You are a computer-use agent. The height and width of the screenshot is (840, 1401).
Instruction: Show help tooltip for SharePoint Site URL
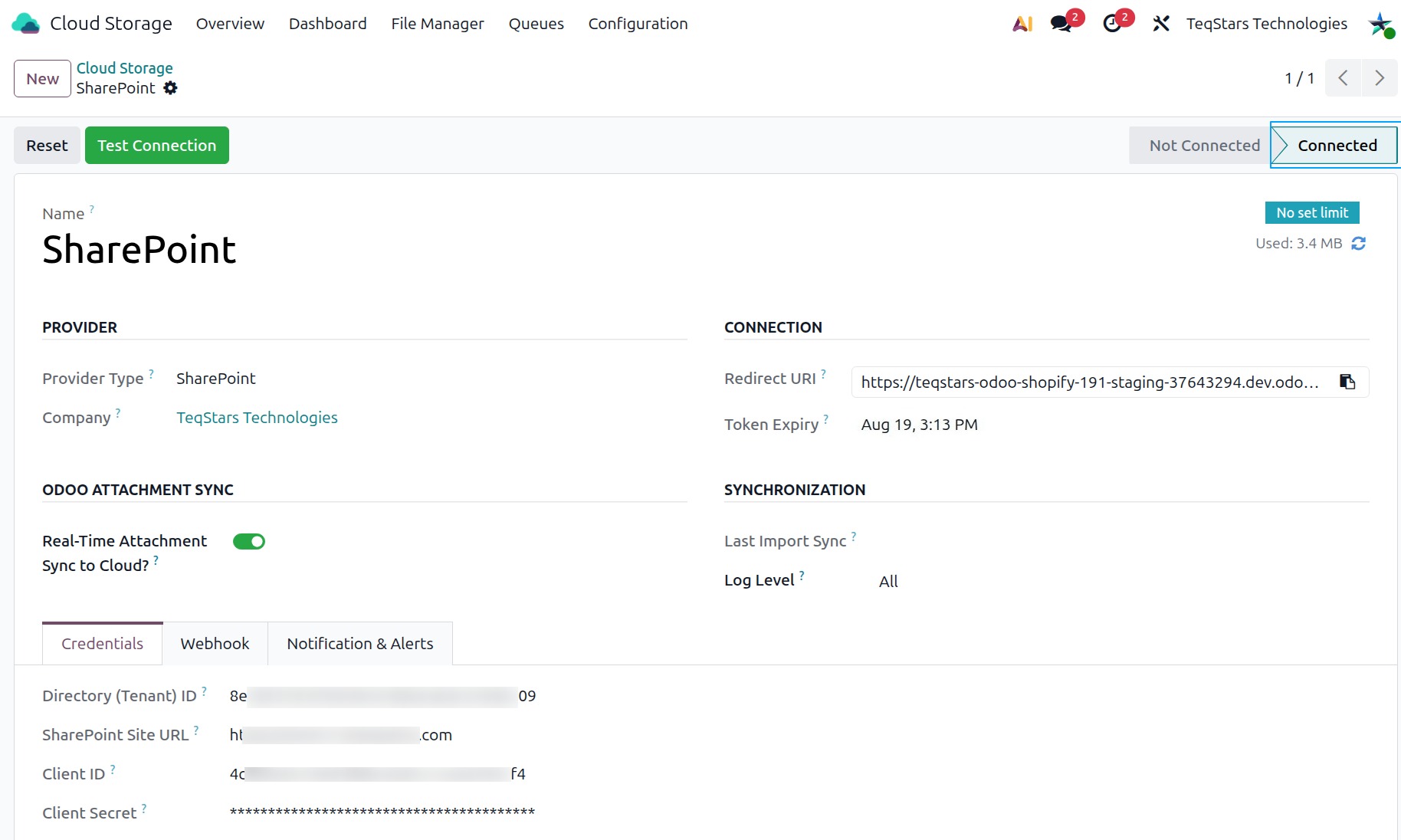(196, 730)
